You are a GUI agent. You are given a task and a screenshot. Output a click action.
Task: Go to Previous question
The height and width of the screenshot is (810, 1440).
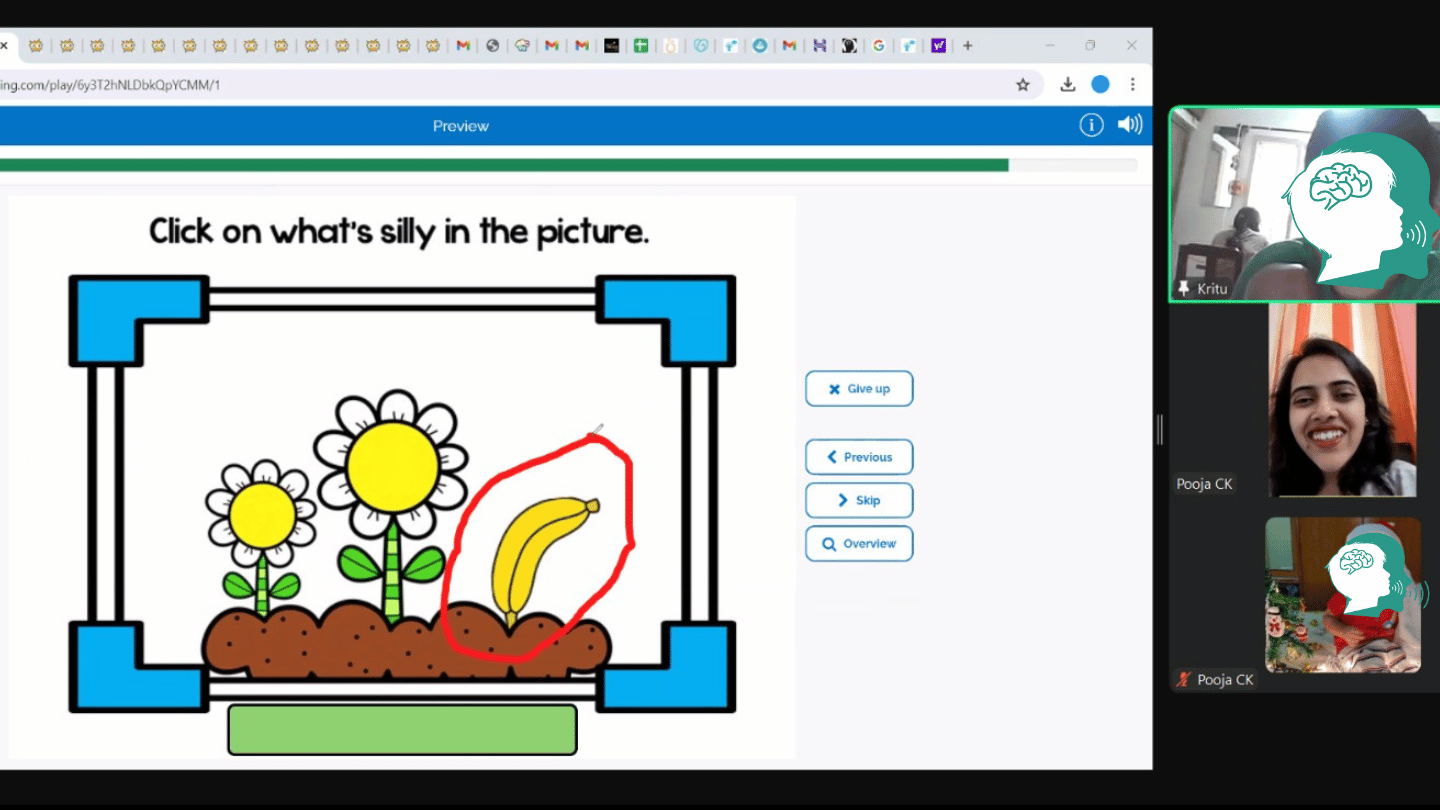pyautogui.click(x=859, y=457)
